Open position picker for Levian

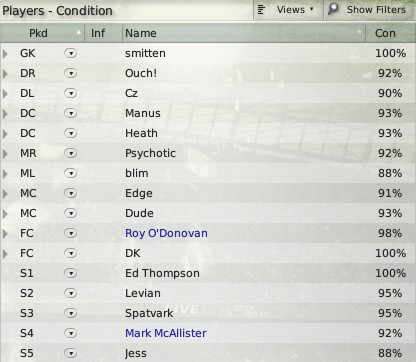point(71,293)
